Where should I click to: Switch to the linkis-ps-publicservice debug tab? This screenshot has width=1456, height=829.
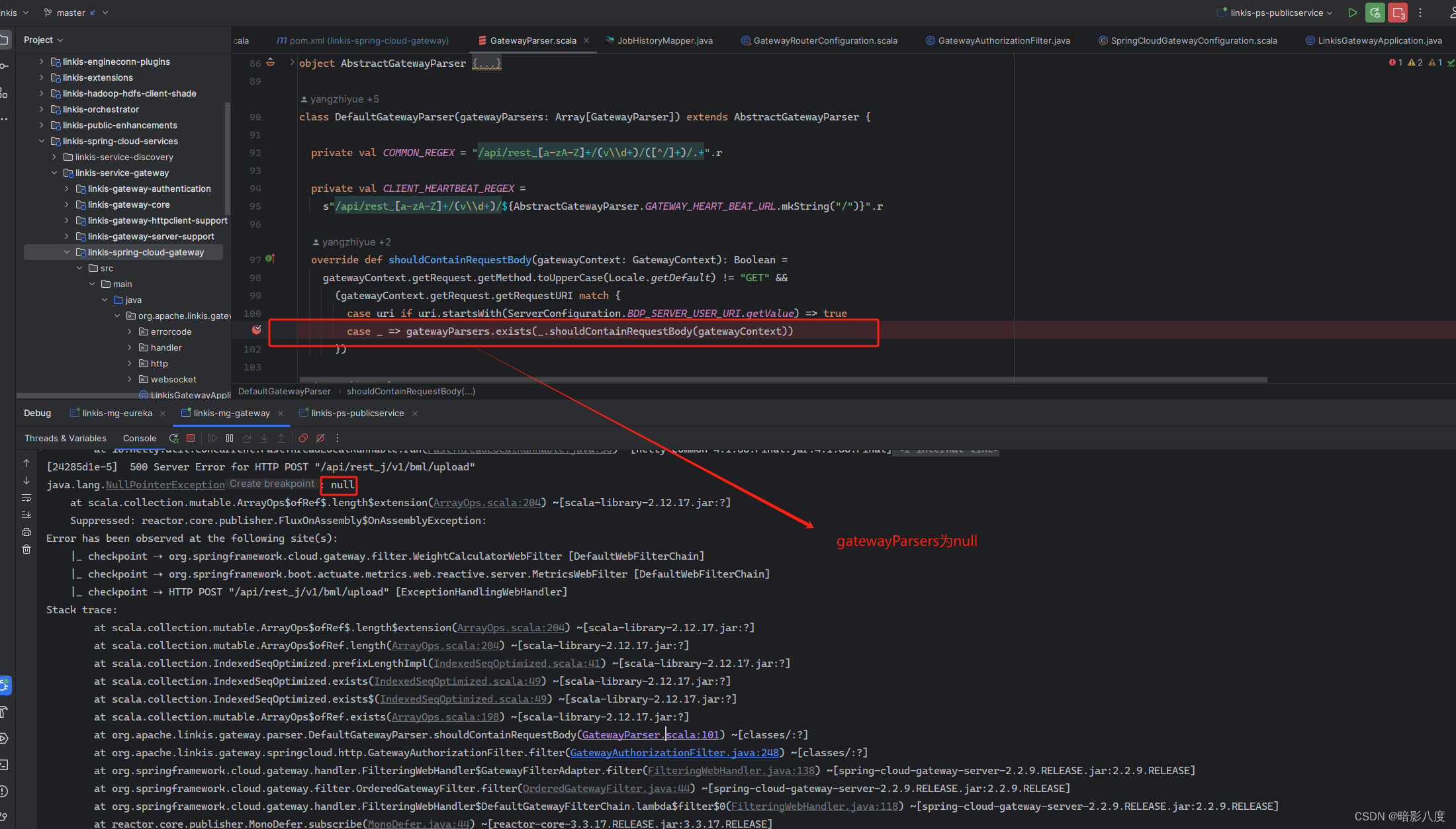click(x=351, y=413)
